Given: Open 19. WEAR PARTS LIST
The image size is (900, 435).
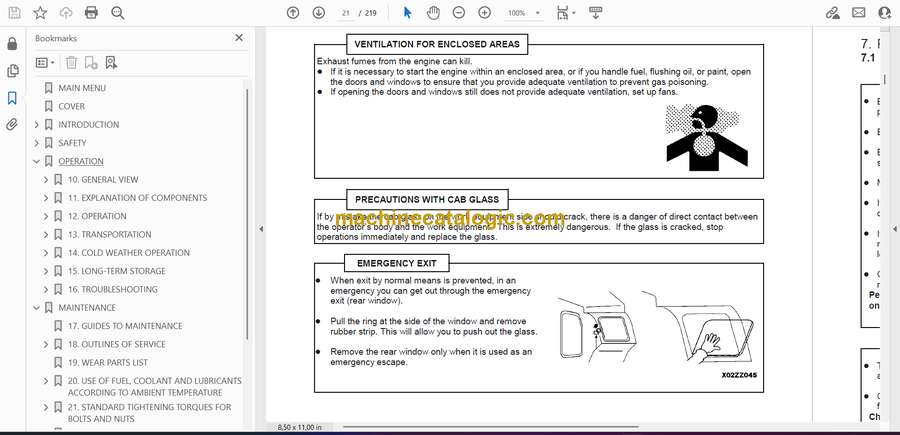Looking at the screenshot, I should (x=108, y=363).
